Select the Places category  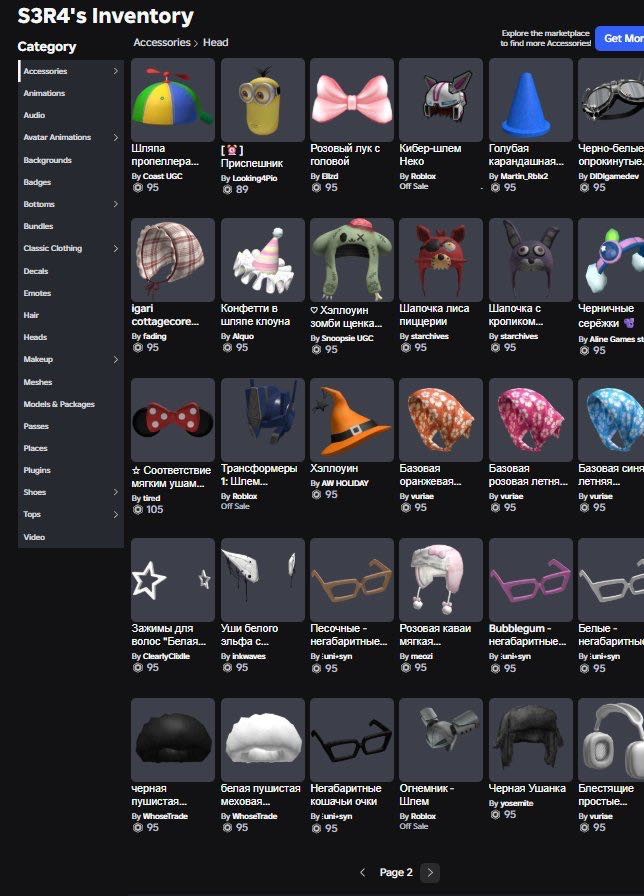coord(35,448)
